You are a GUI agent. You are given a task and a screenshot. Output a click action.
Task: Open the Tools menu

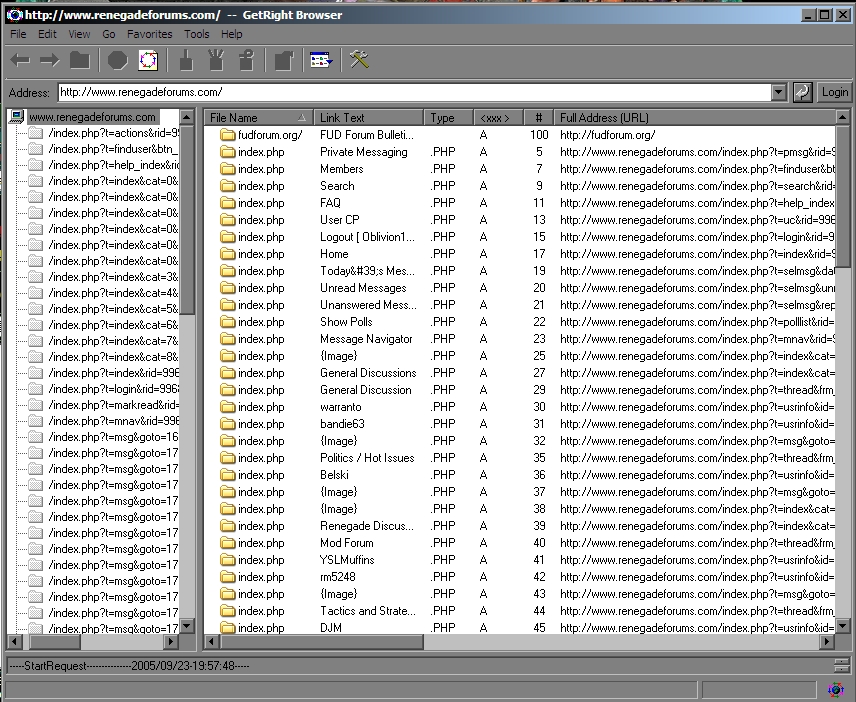[x=197, y=34]
